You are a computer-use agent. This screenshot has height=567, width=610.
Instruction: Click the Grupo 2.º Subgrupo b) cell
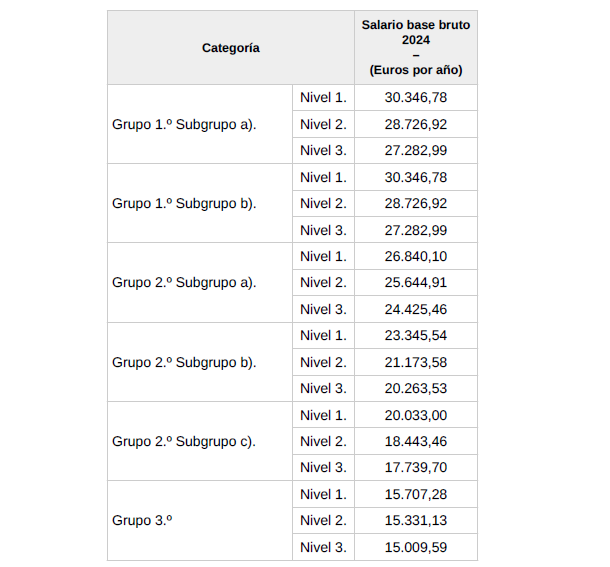click(185, 362)
